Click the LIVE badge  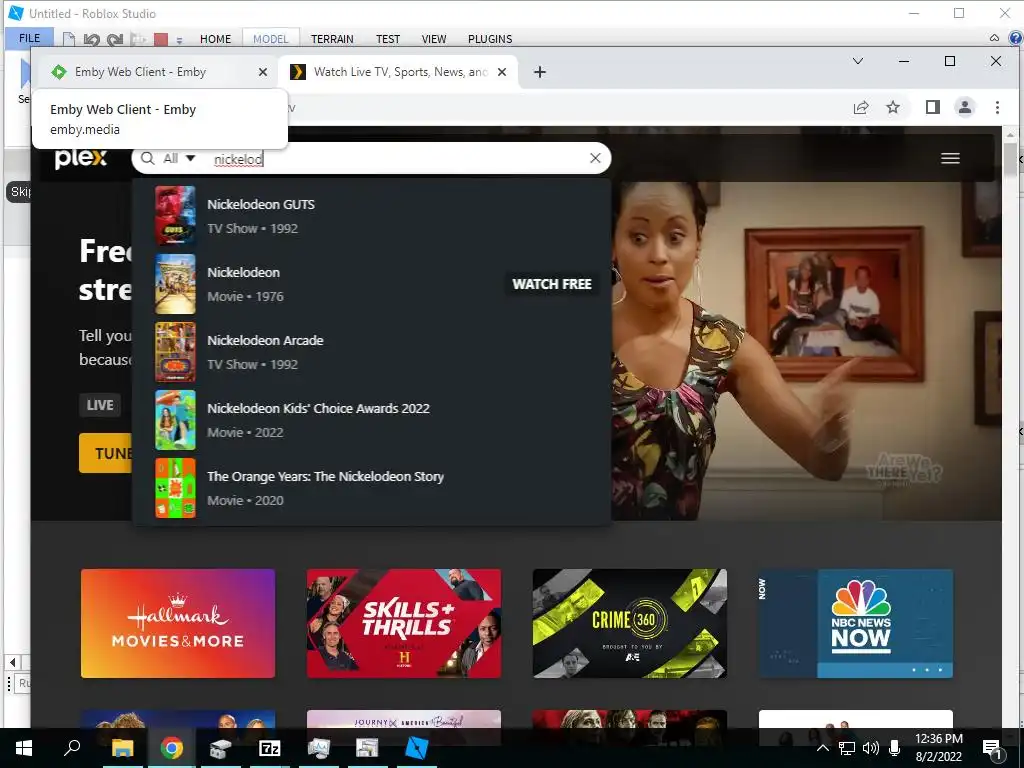[100, 405]
